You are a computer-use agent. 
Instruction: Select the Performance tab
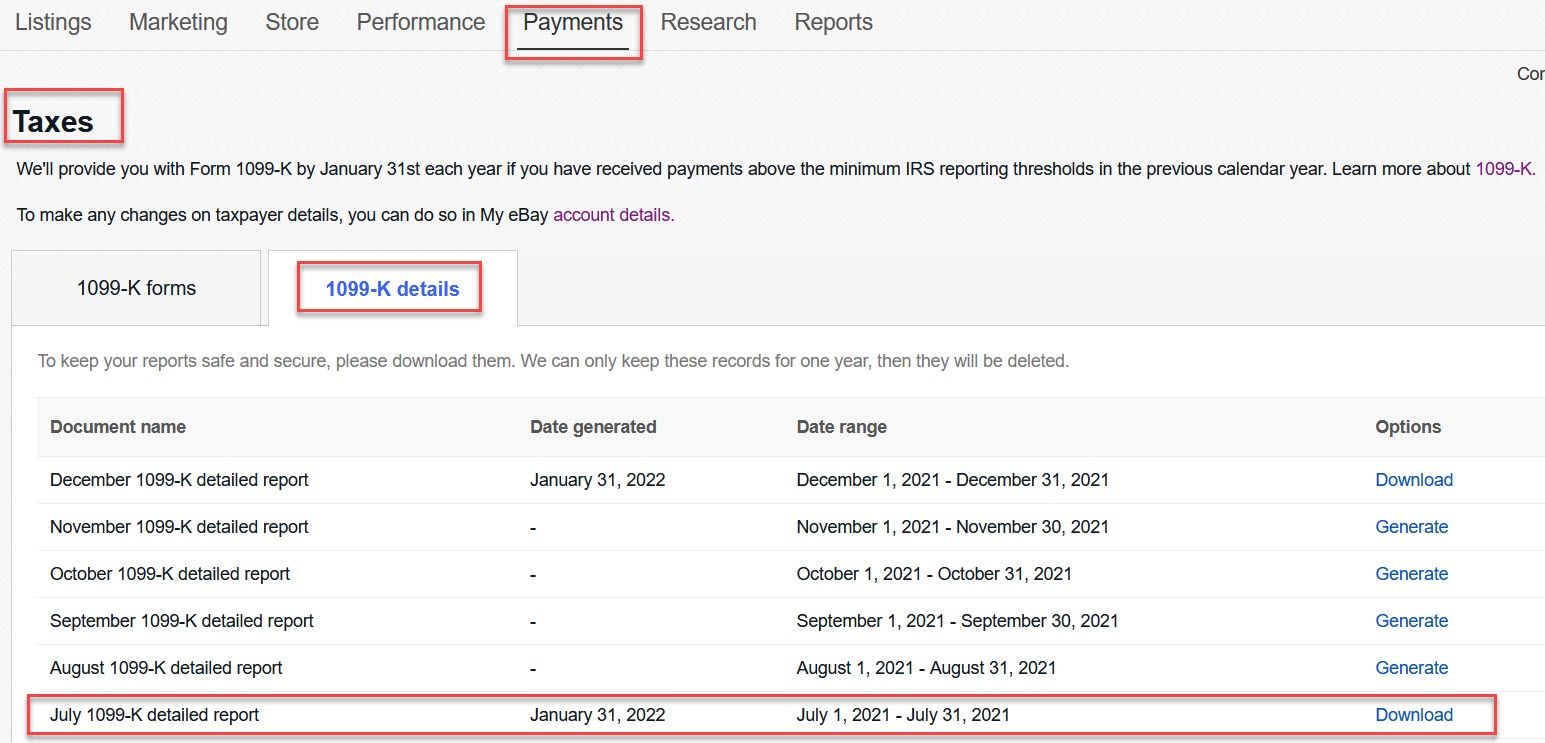421,22
